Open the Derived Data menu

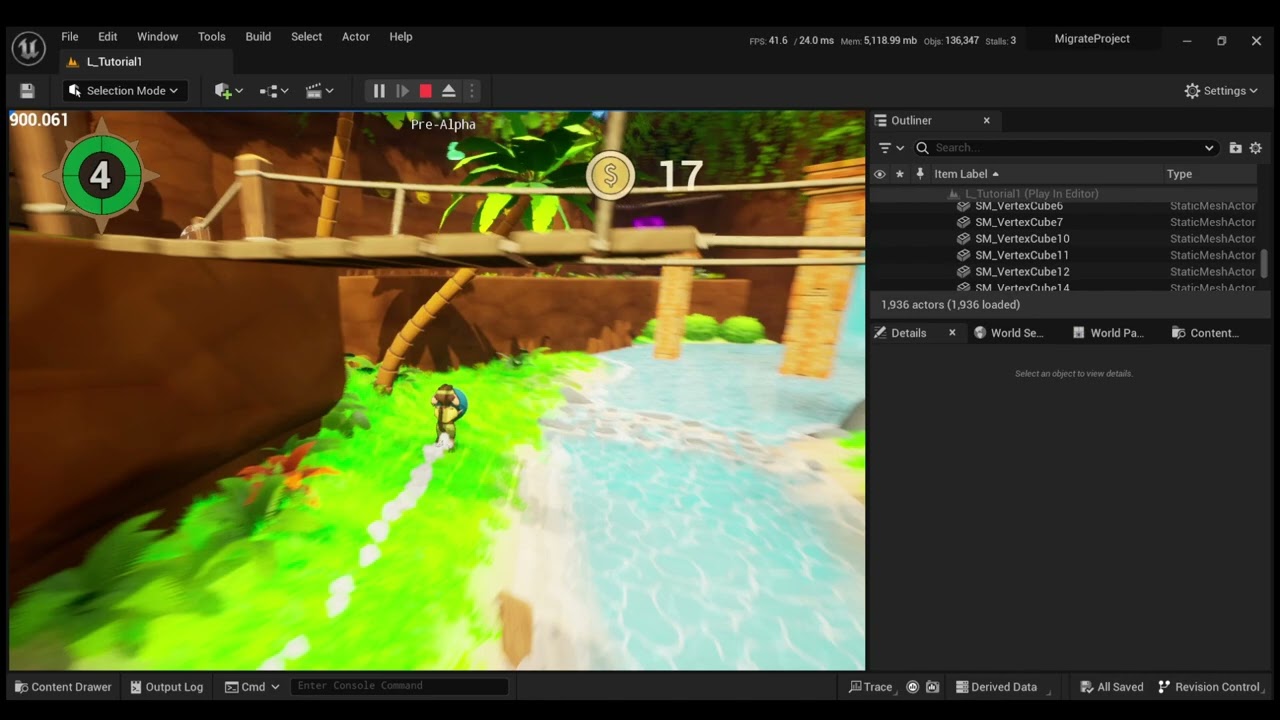[996, 687]
